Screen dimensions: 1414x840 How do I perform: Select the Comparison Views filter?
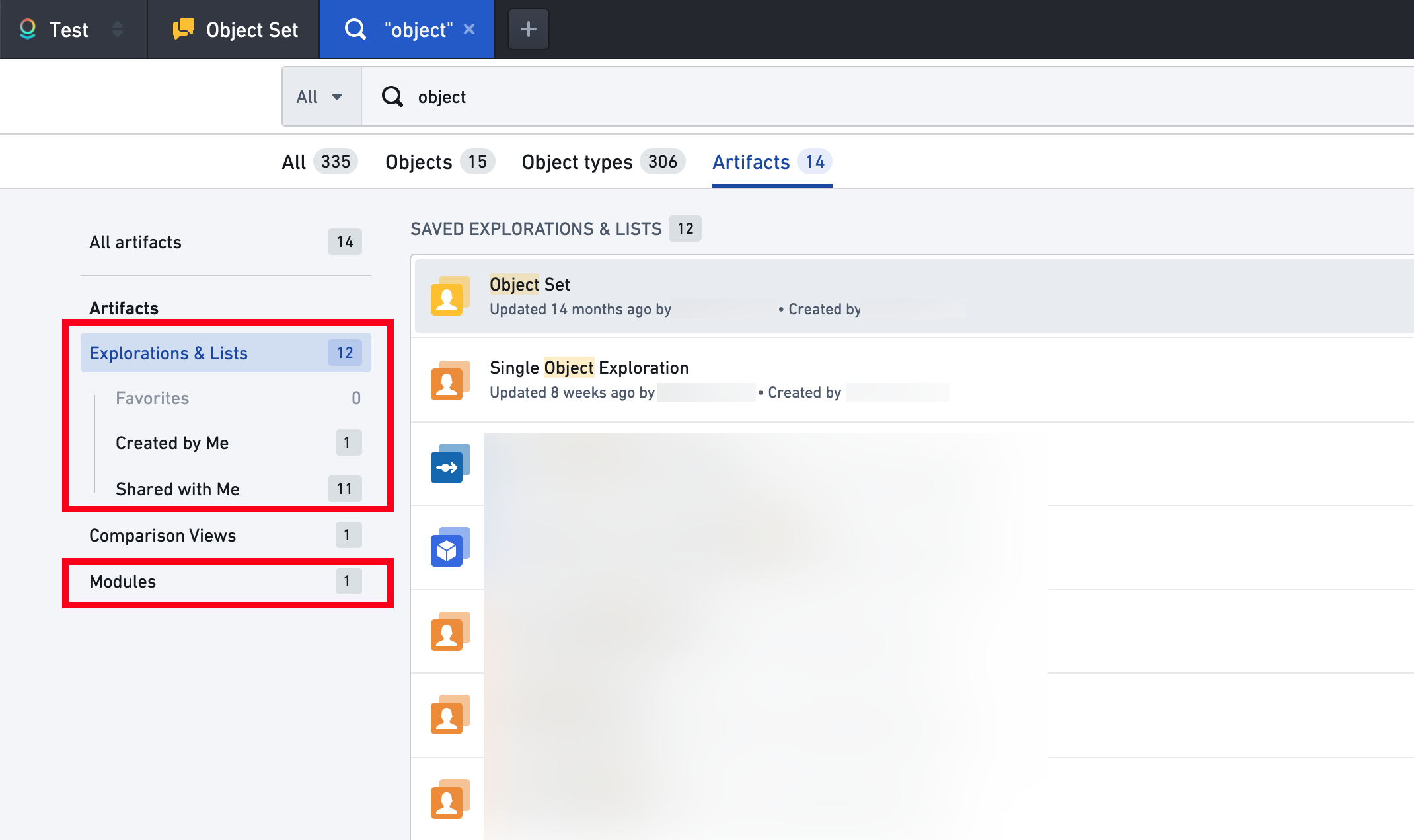(x=226, y=536)
